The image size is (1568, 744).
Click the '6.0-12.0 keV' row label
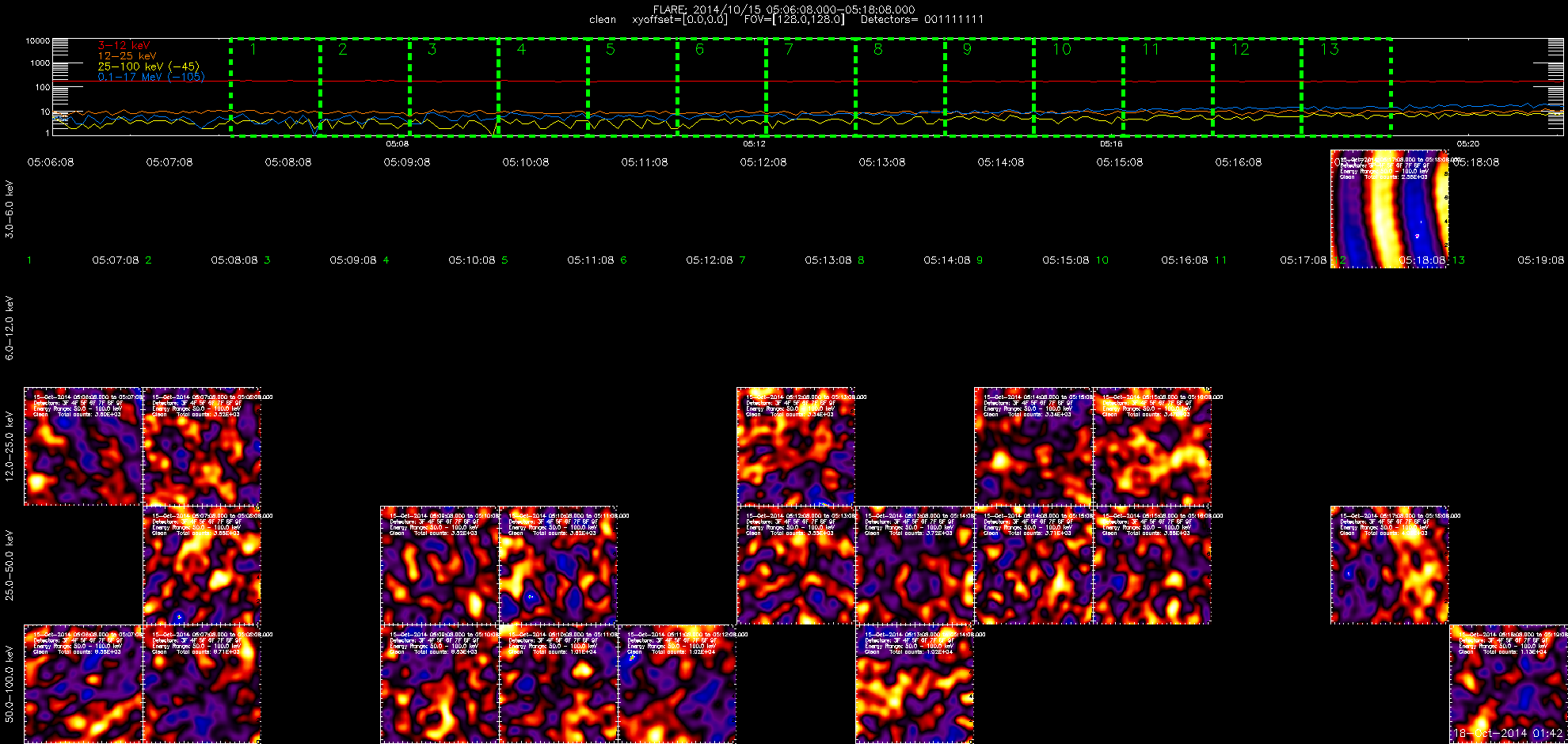pyautogui.click(x=10, y=328)
